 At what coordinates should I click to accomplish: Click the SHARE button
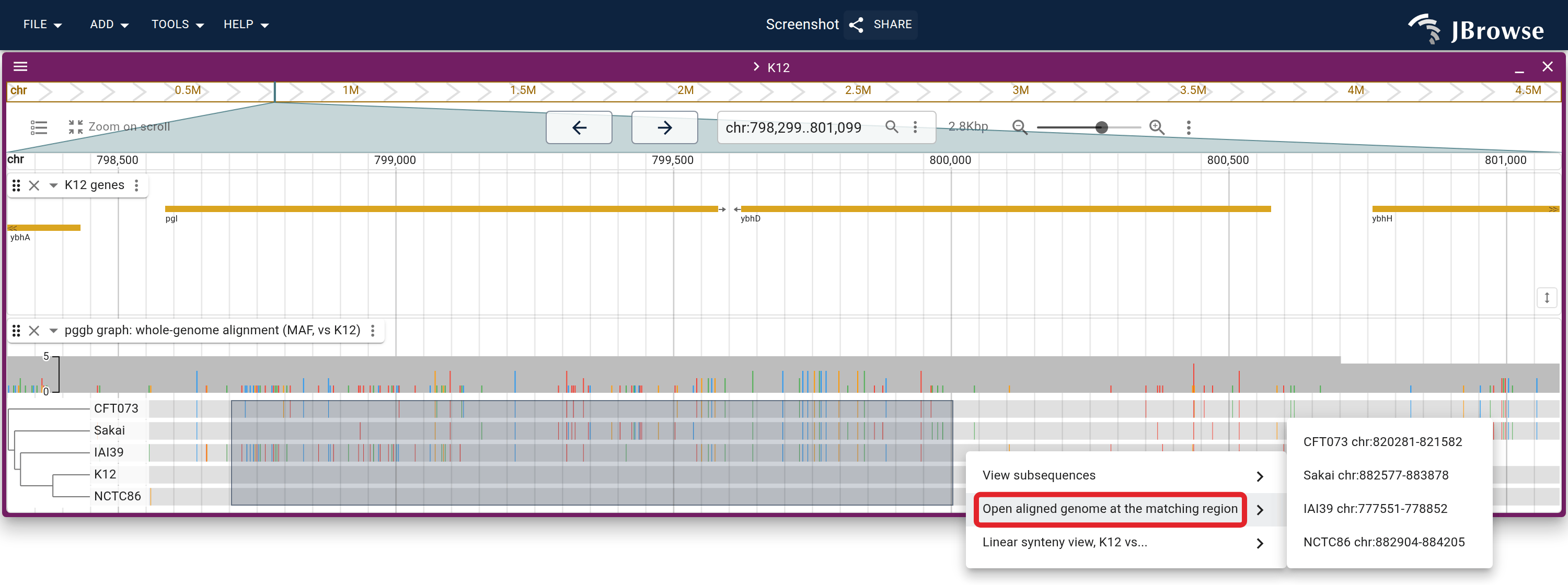click(881, 25)
